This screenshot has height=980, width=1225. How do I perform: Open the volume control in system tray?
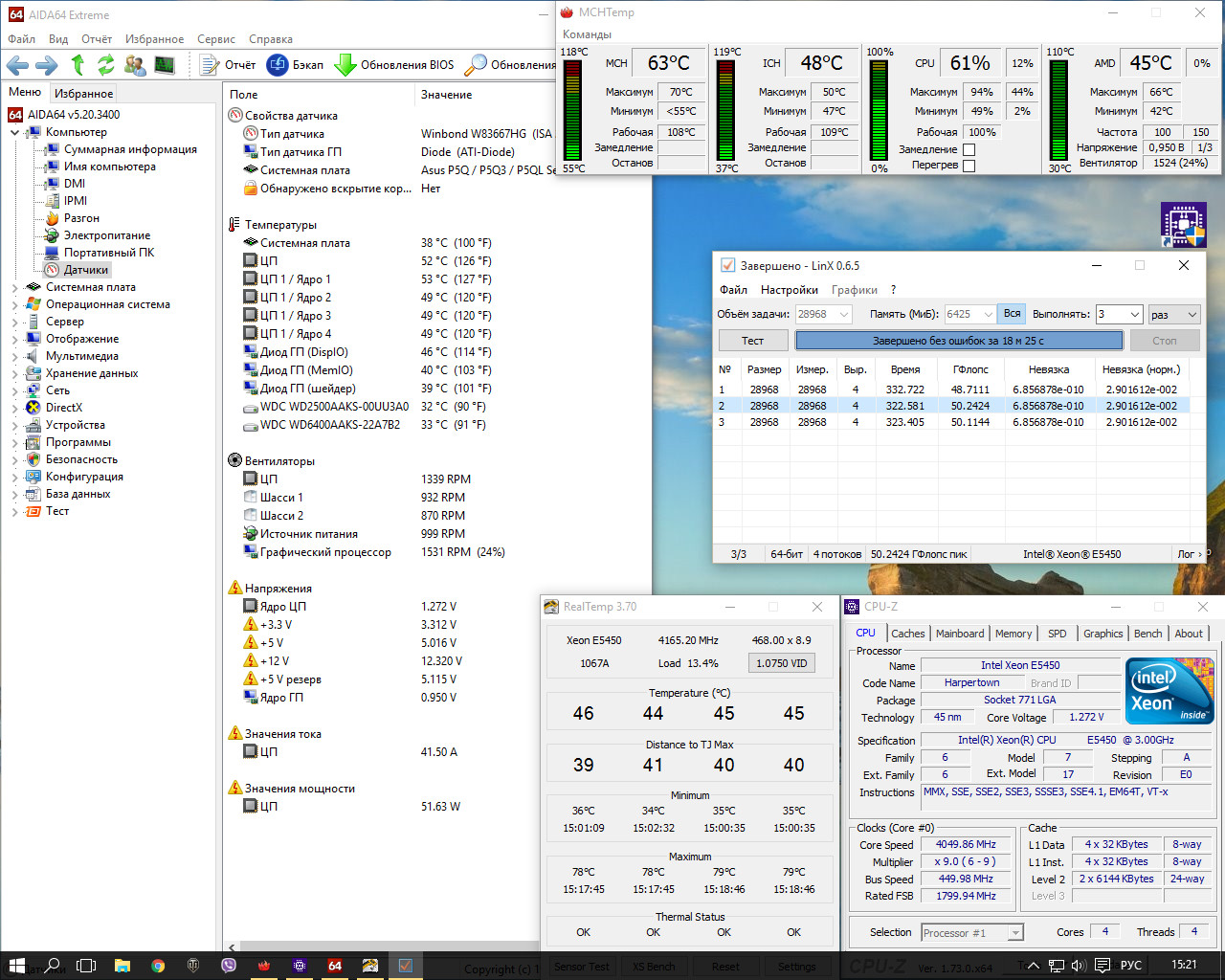point(1079,965)
